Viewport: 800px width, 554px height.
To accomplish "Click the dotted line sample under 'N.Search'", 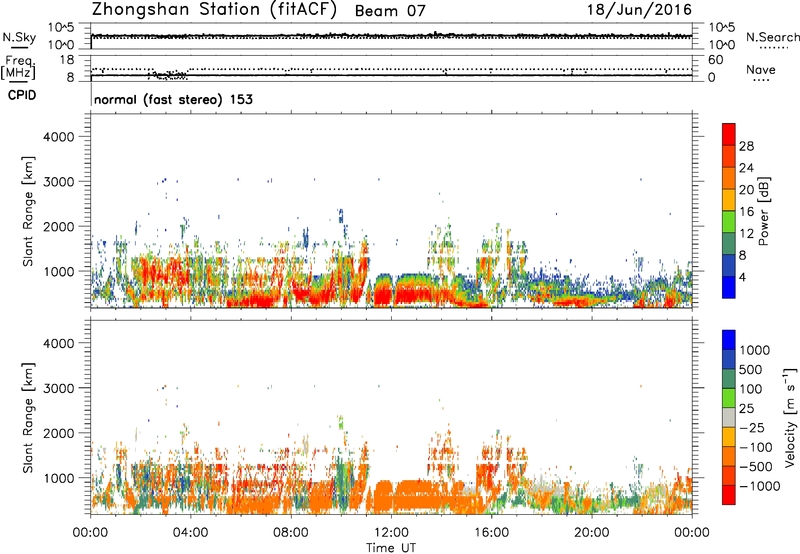I will tap(773, 47).
